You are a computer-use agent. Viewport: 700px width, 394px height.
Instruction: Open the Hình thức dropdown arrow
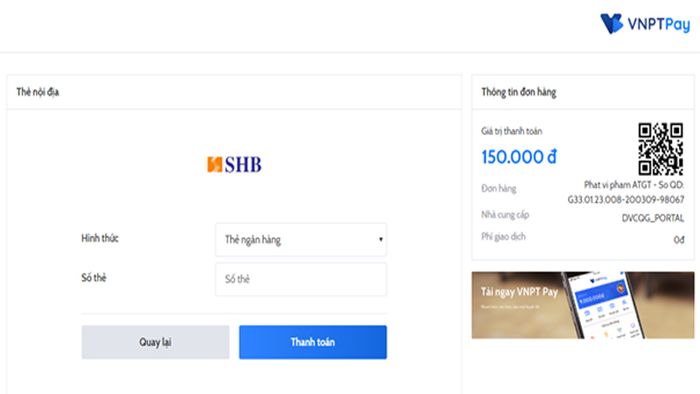point(381,239)
